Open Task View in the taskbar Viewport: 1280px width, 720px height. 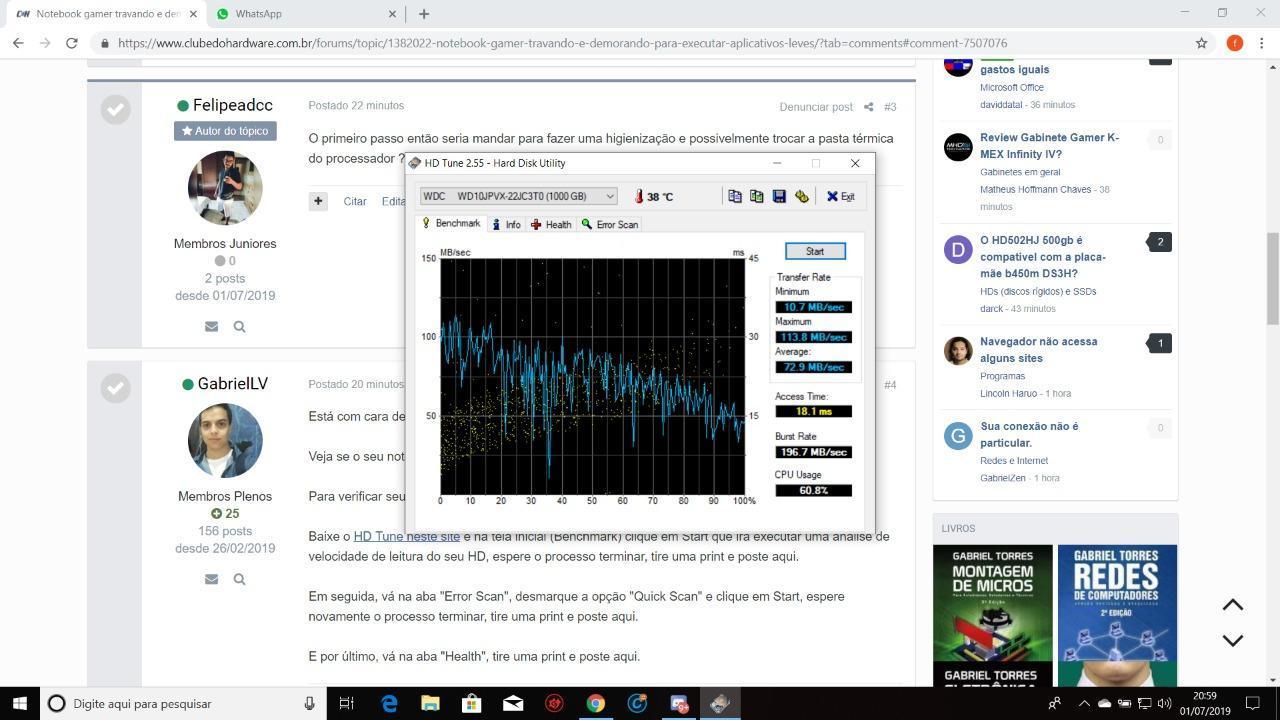pos(346,703)
